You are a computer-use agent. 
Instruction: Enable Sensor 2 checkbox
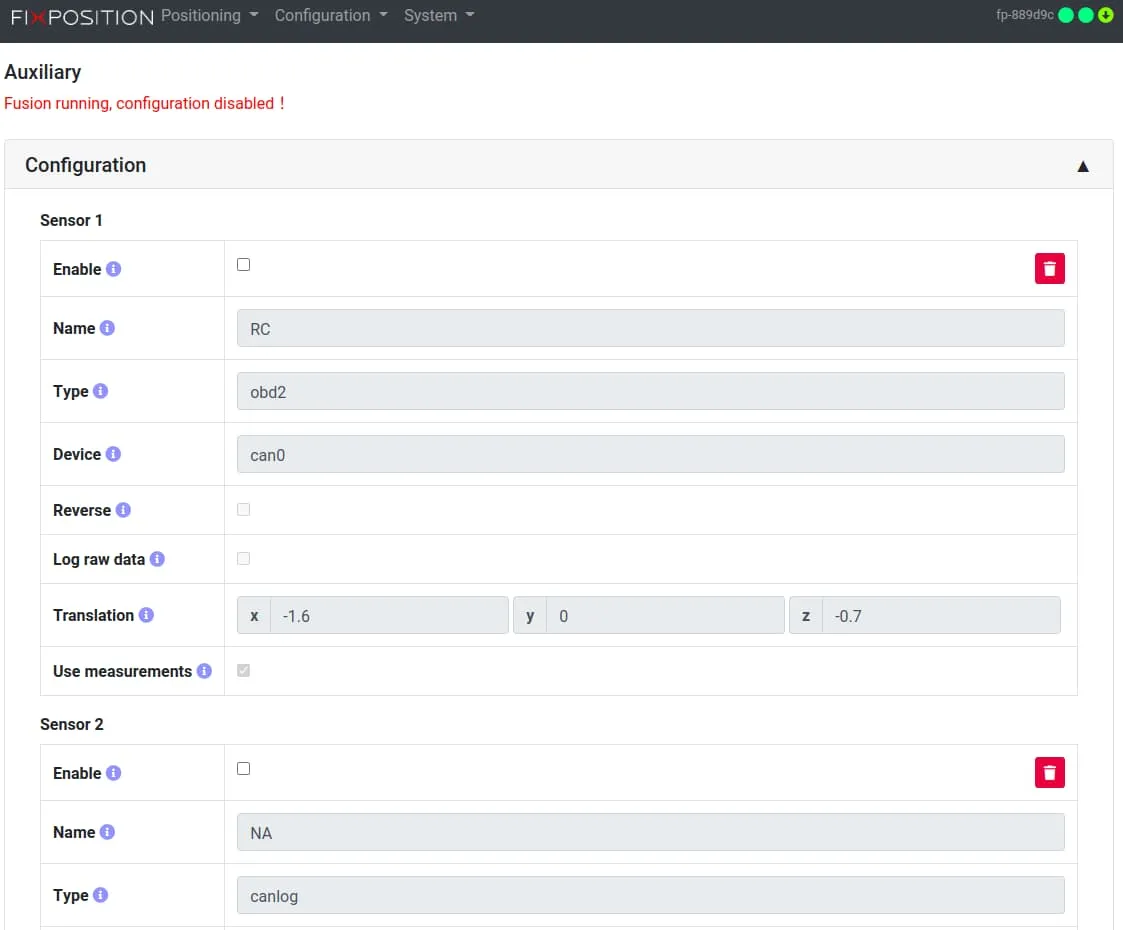click(x=243, y=769)
